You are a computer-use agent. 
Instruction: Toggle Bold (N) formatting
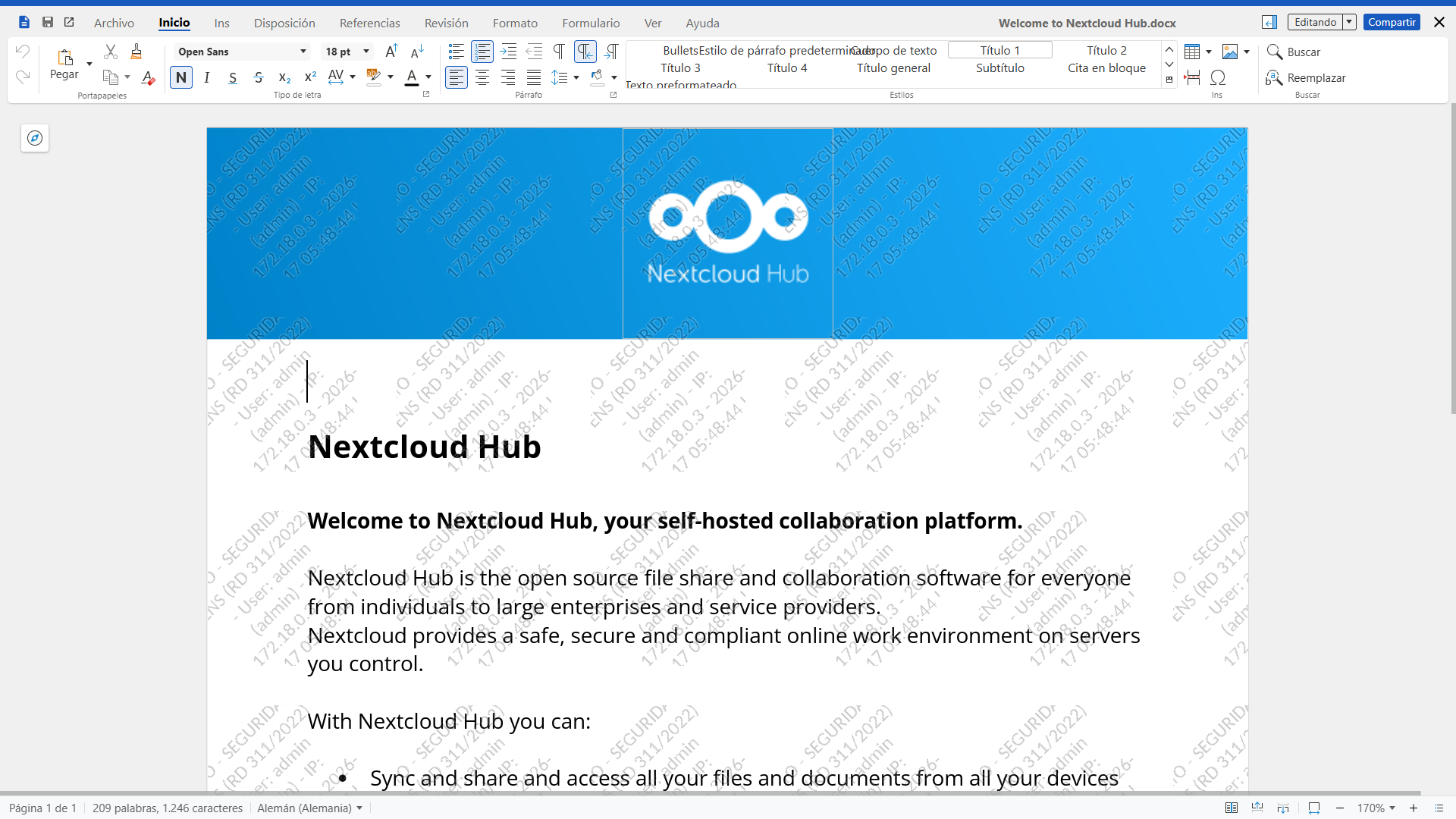[x=181, y=77]
